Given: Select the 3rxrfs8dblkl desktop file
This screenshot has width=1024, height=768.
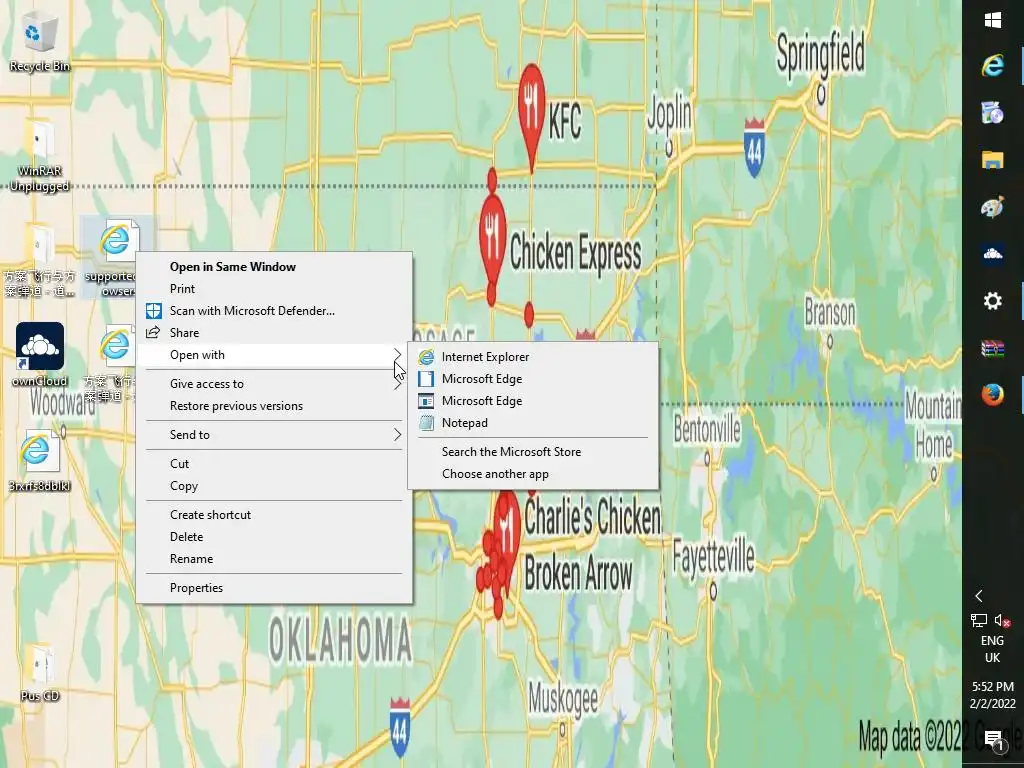Looking at the screenshot, I should pos(39,460).
